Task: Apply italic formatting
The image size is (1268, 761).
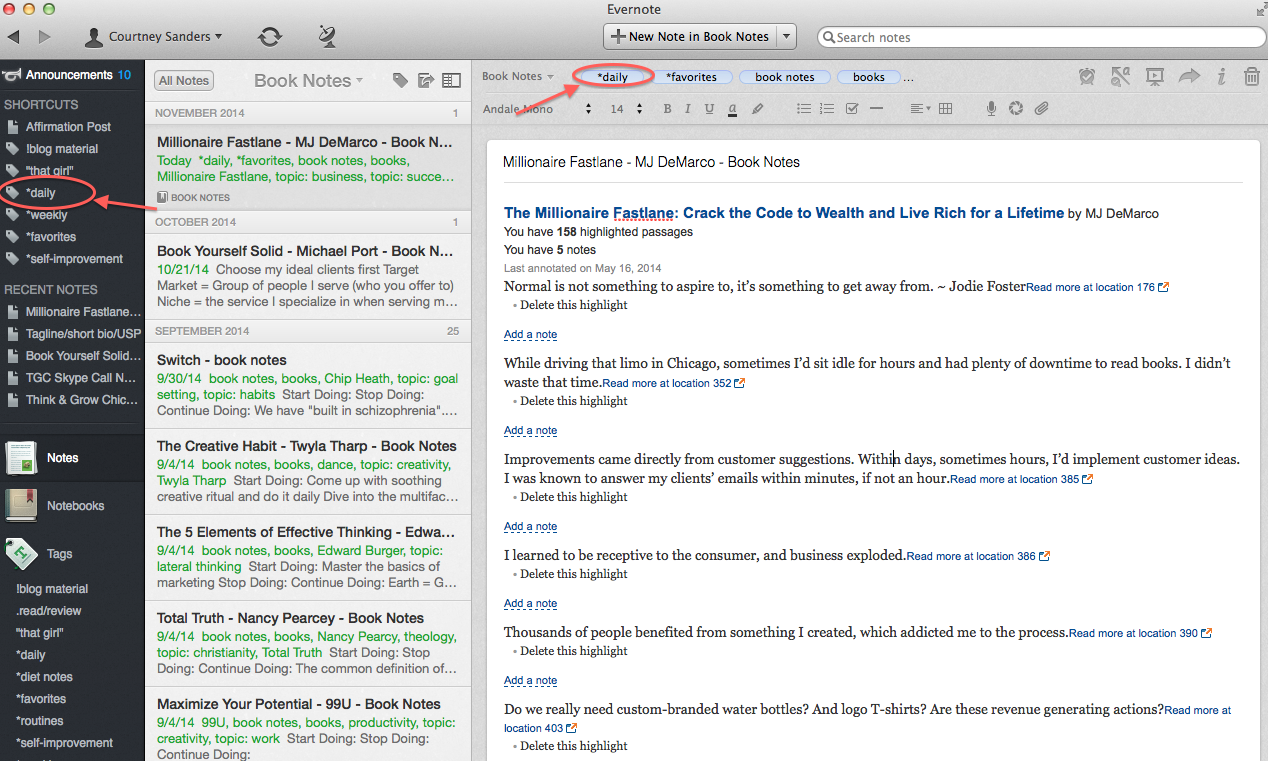Action: tap(688, 109)
